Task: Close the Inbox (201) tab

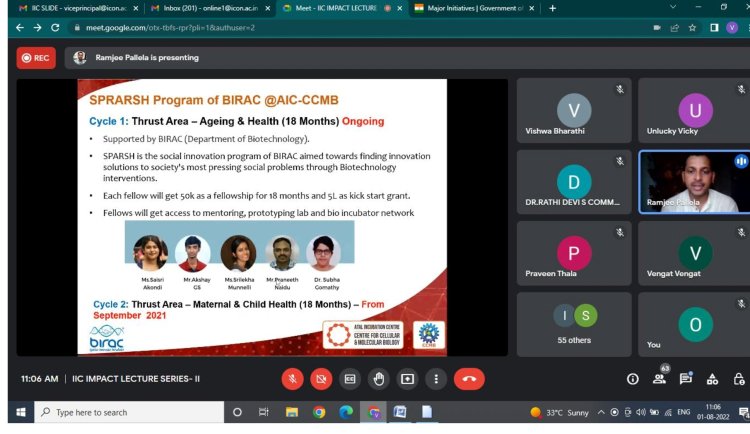Action: click(267, 8)
